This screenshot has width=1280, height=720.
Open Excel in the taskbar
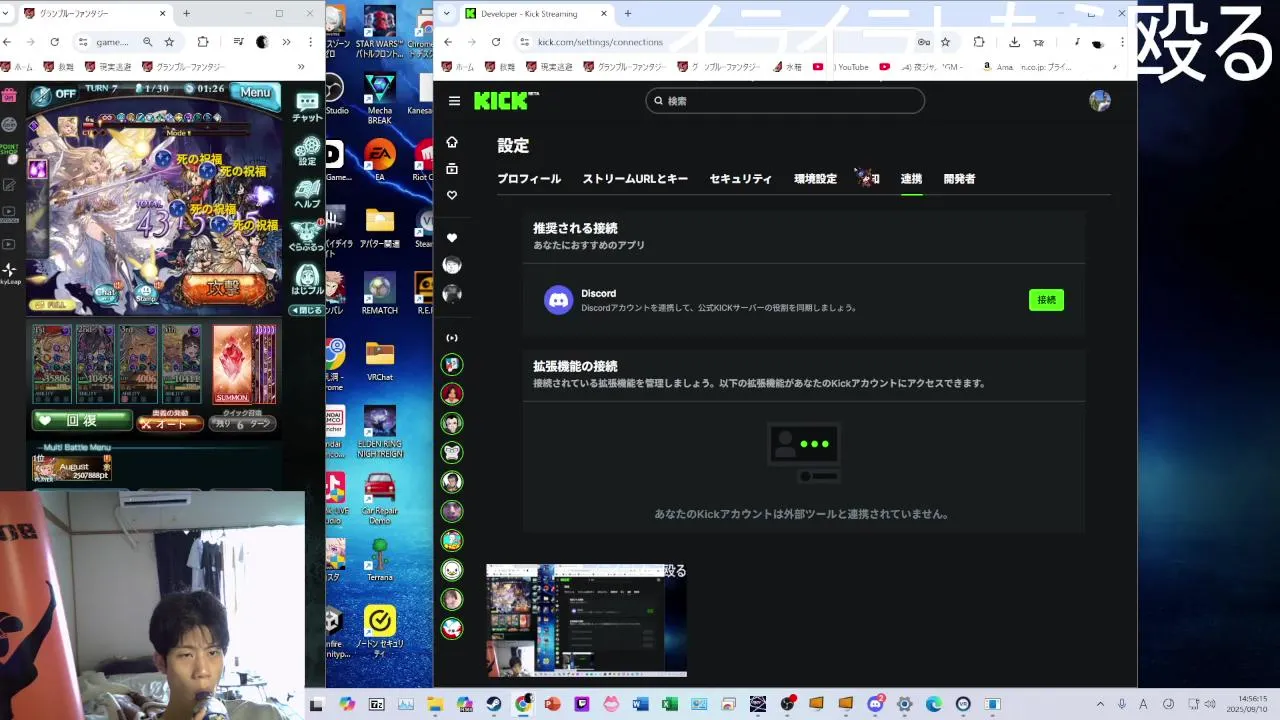pos(670,704)
